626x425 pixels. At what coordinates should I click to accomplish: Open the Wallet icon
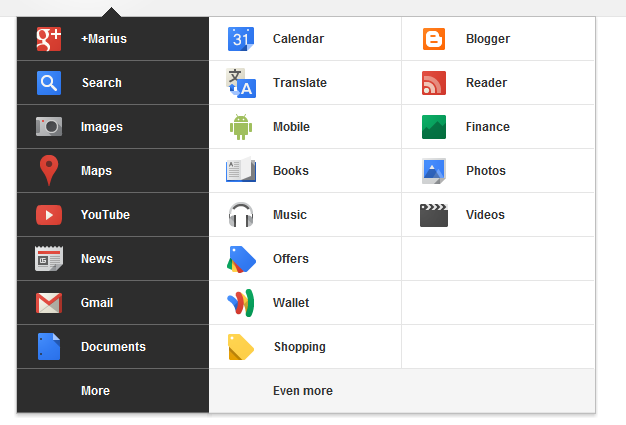pyautogui.click(x=241, y=302)
